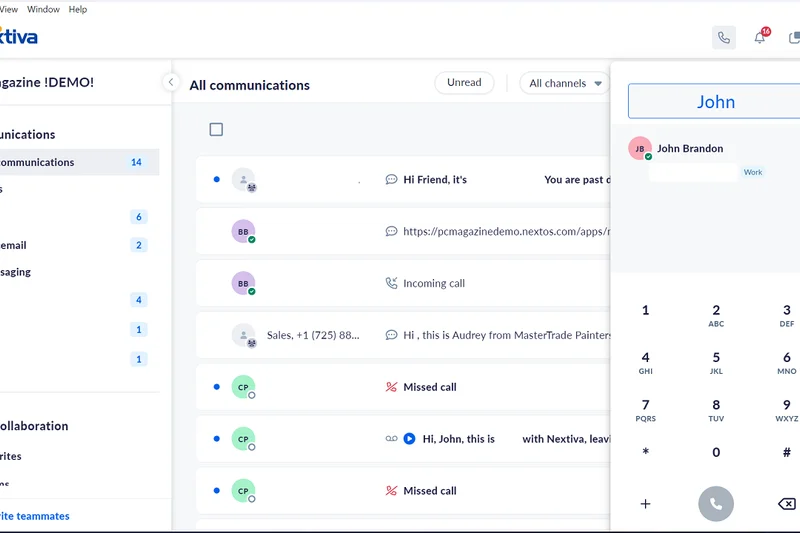Image resolution: width=800 pixels, height=533 pixels.
Task: Click the backspace icon on dialpad
Action: (786, 504)
